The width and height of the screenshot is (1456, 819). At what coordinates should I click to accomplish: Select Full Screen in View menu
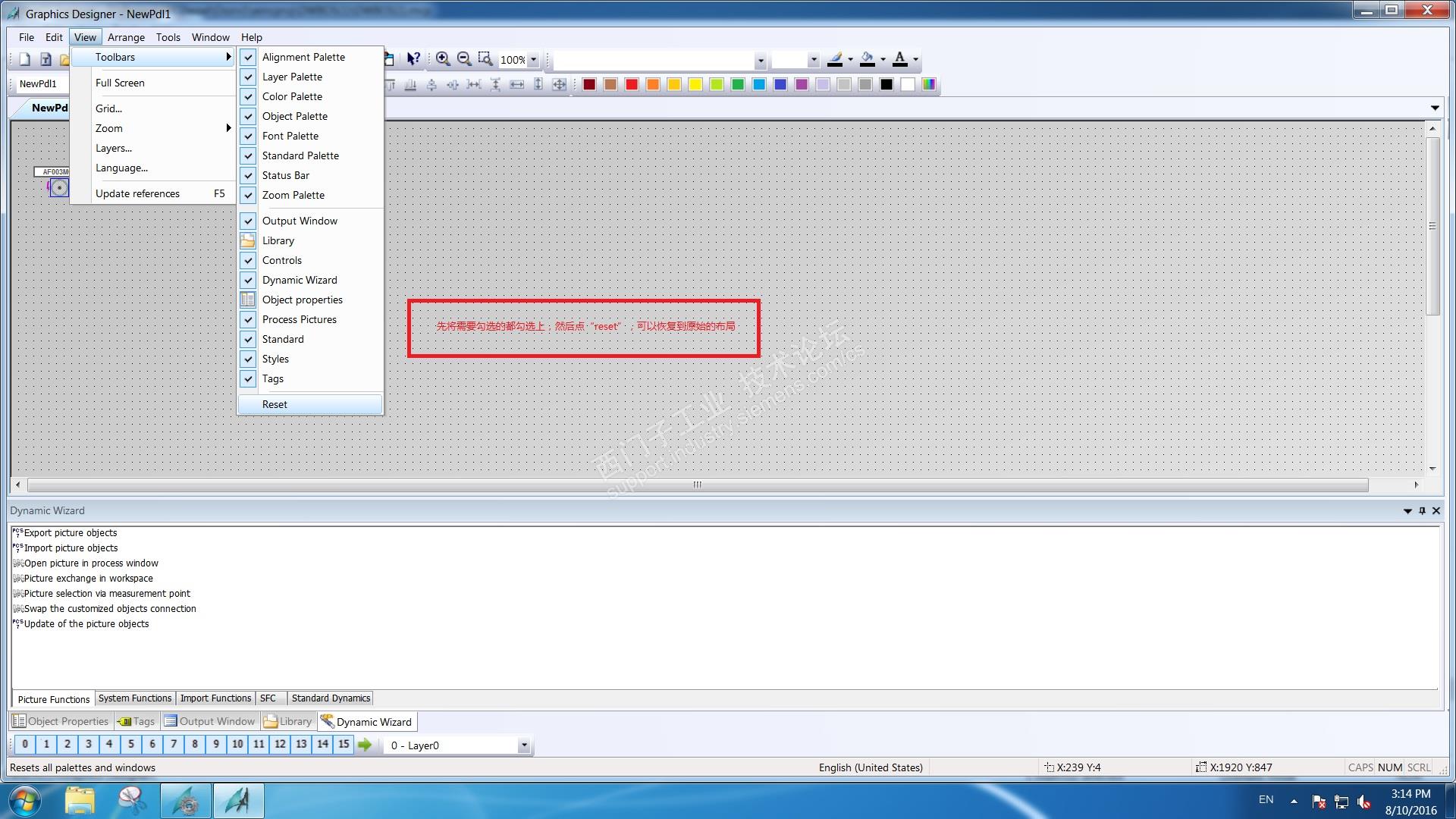click(120, 83)
